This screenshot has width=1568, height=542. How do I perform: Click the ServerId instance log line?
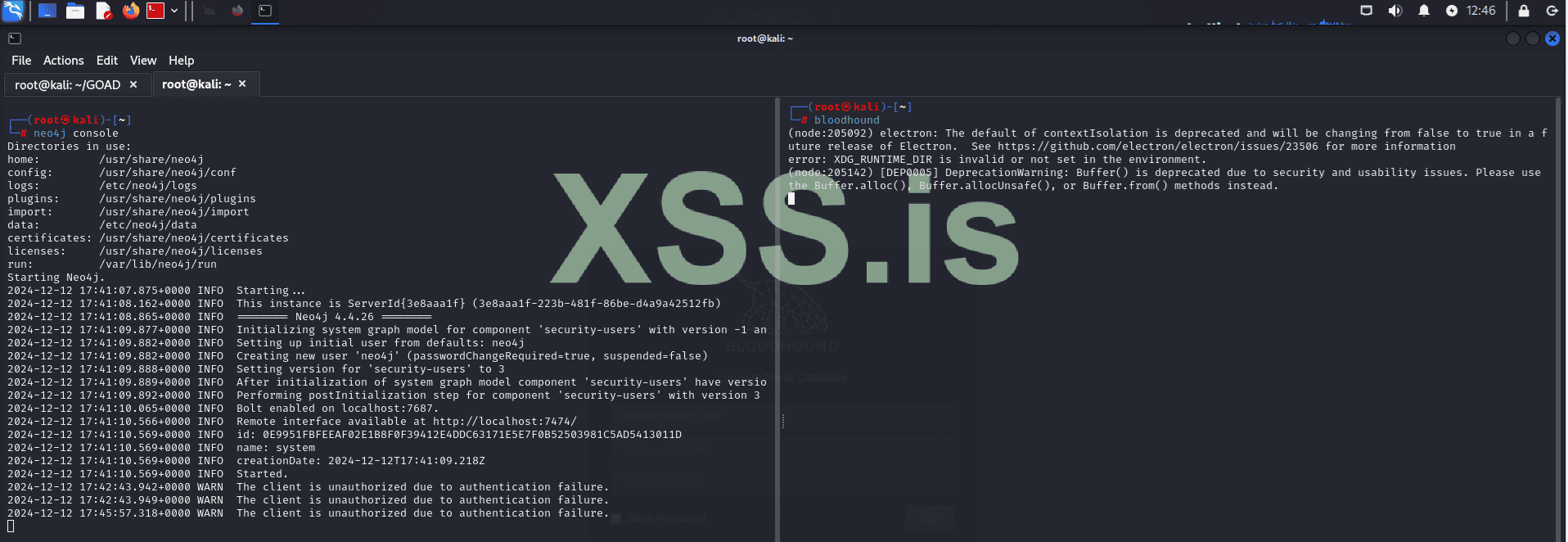click(x=479, y=304)
